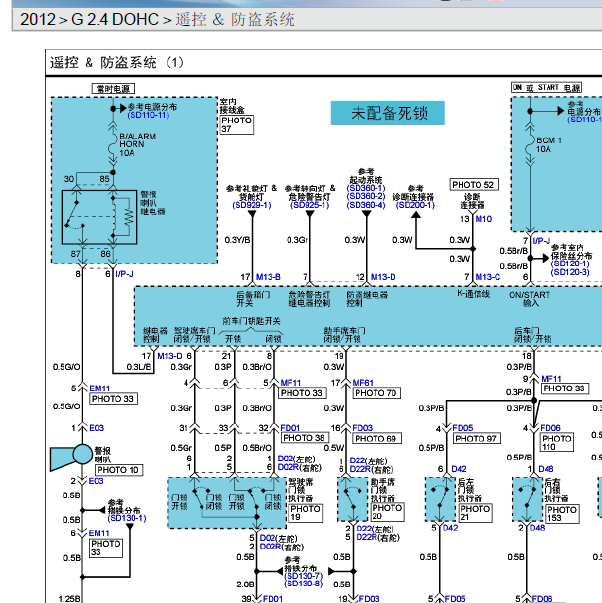Viewport: 602px width, 603px height.
Task: Select D42 connector at pin 5
Action: pyautogui.click(x=450, y=528)
